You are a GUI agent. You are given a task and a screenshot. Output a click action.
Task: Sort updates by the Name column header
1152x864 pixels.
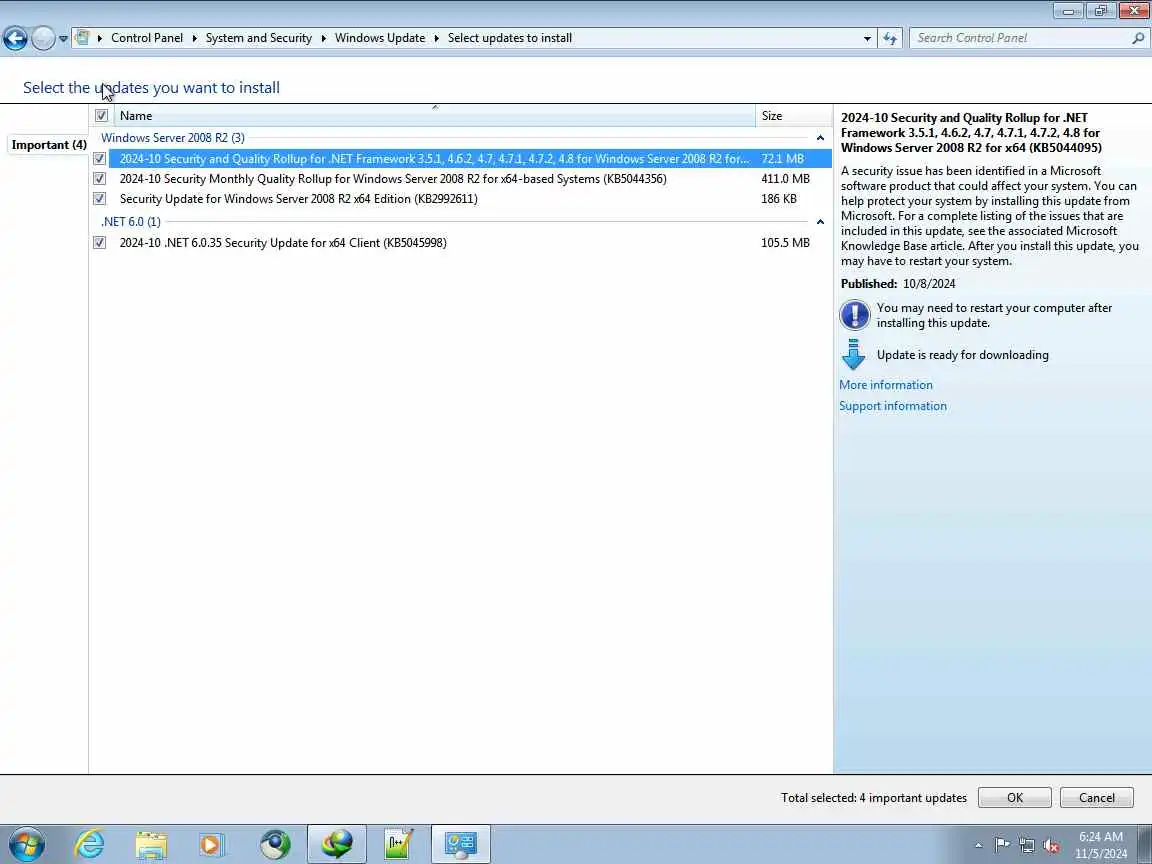433,115
